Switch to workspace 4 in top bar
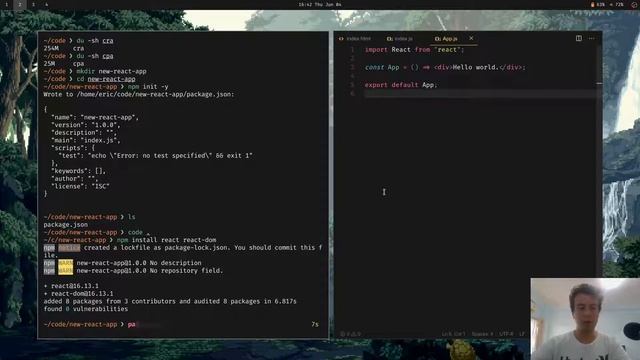640x360 pixels. tap(47, 4)
